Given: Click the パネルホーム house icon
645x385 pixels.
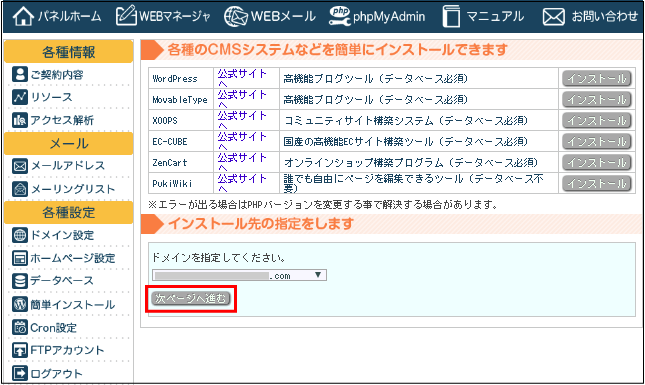Looking at the screenshot, I should tap(23, 16).
